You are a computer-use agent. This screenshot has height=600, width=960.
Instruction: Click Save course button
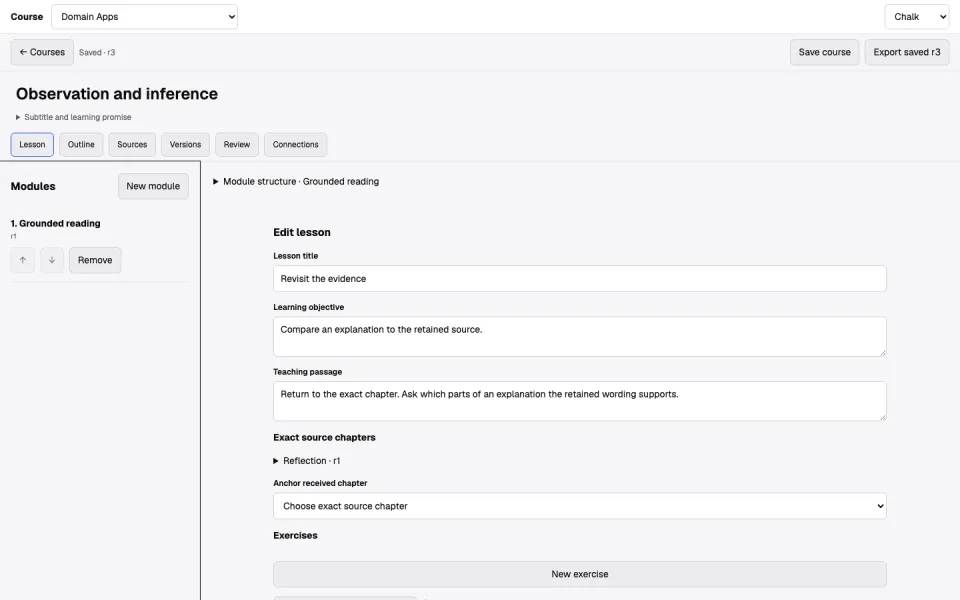pyautogui.click(x=824, y=52)
